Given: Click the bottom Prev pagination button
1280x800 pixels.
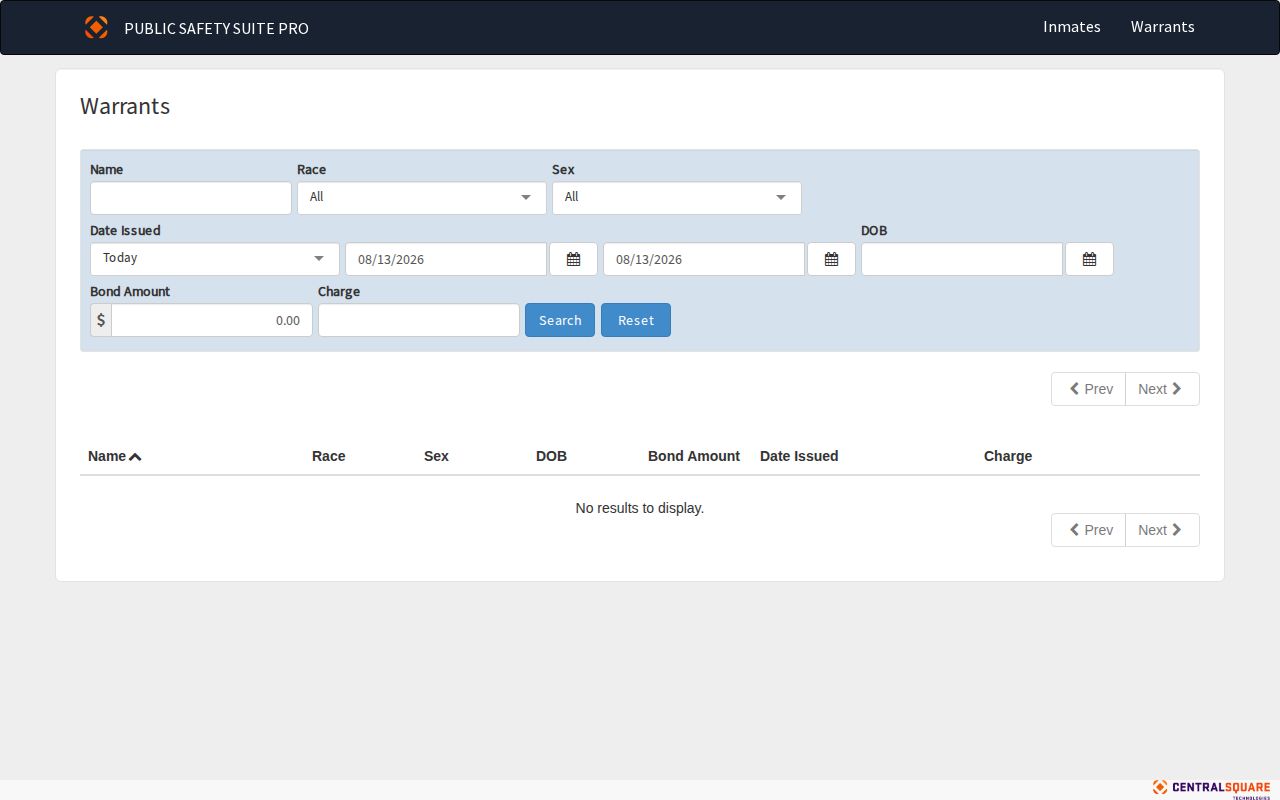Looking at the screenshot, I should pos(1089,530).
